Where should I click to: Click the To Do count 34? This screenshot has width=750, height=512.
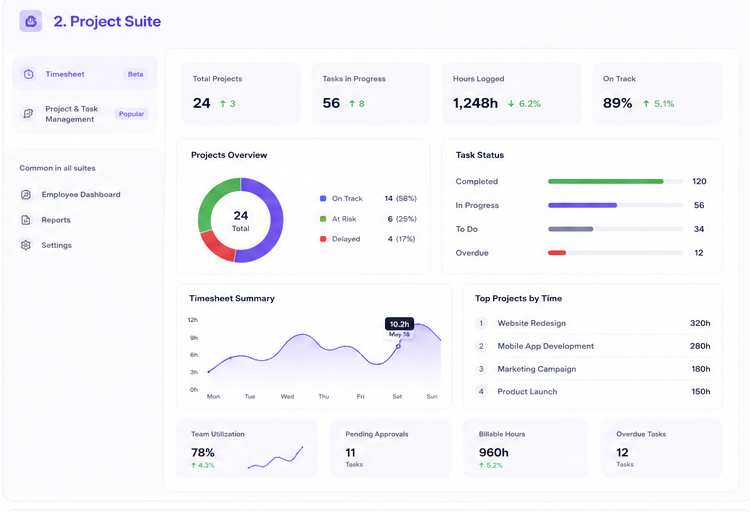coord(699,229)
